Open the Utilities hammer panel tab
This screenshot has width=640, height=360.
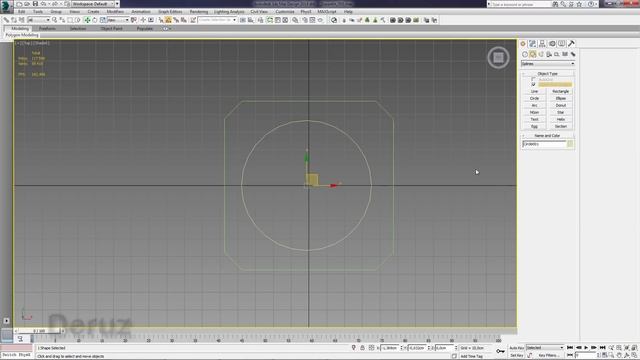click(571, 44)
